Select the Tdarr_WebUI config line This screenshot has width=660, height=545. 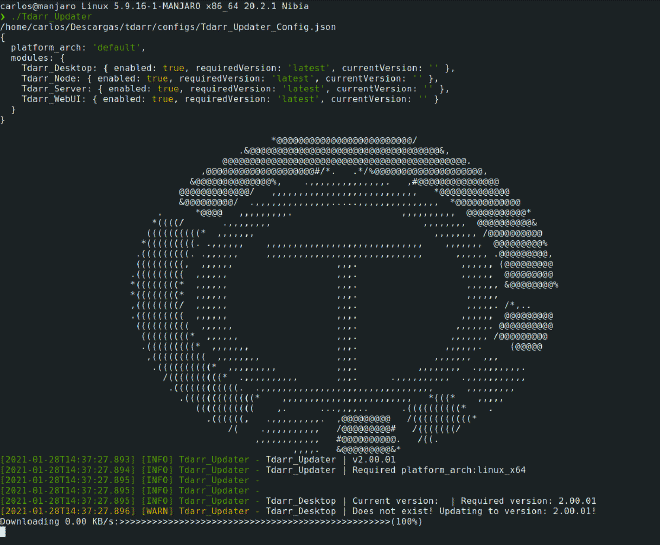point(230,99)
